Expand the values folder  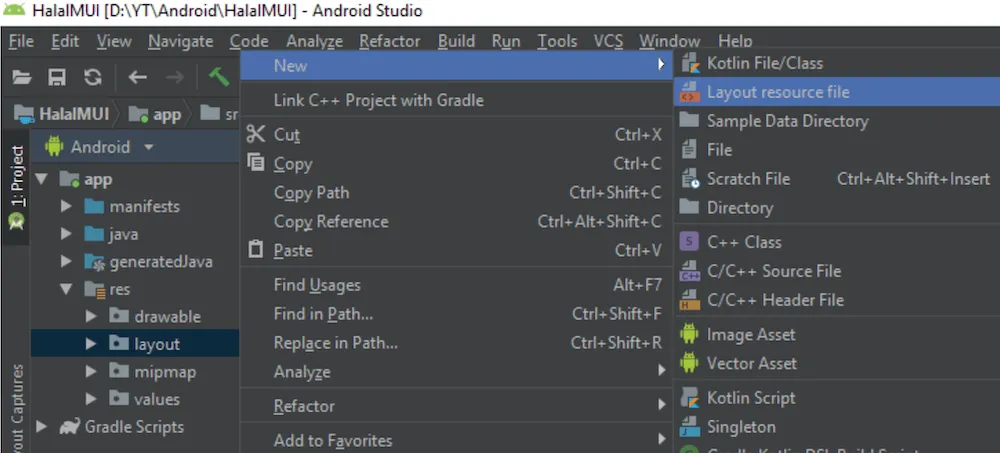tap(91, 399)
